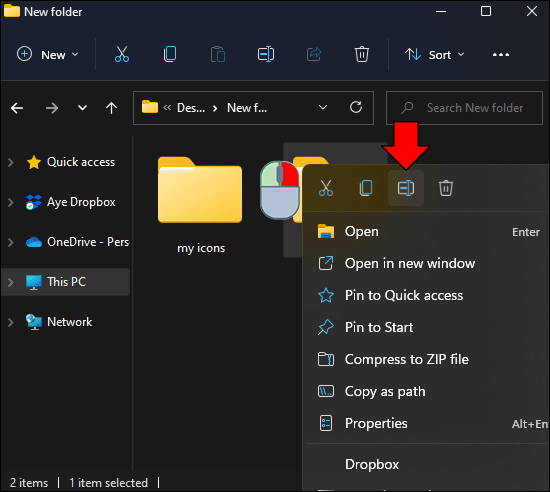The width and height of the screenshot is (550, 492).
Task: Click the Cut scissors icon in the context menu
Action: point(326,188)
